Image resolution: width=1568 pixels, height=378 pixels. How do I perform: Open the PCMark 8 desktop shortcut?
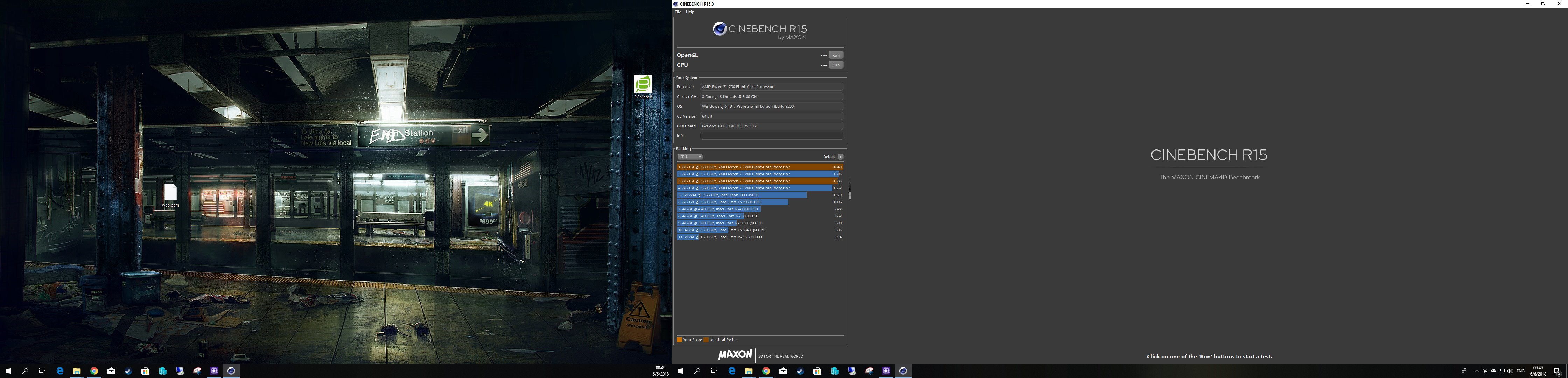643,86
